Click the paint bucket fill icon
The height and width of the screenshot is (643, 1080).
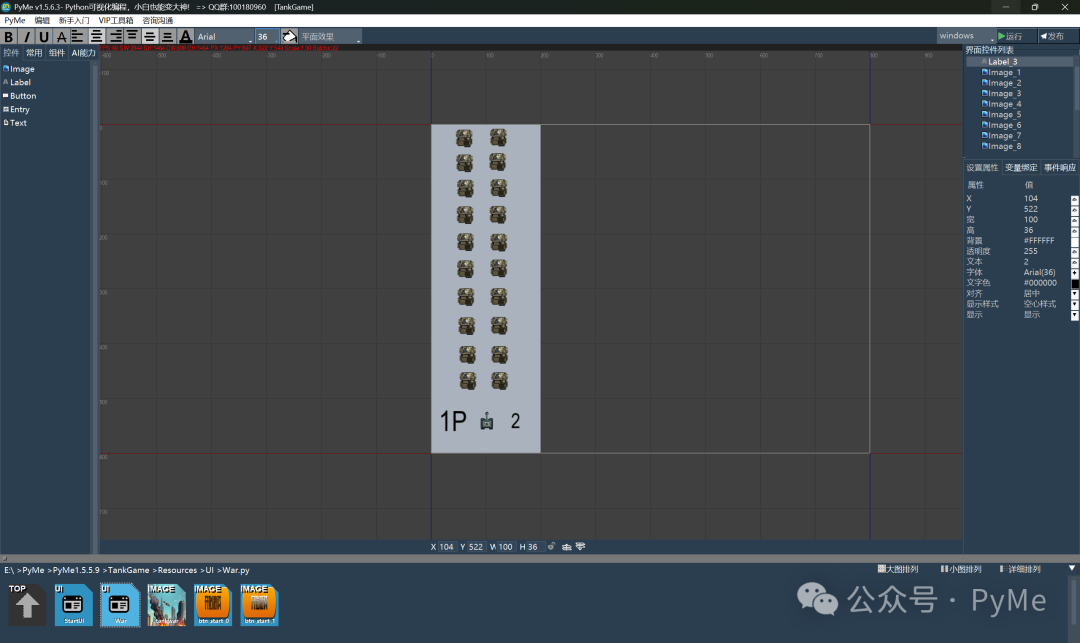(x=289, y=36)
